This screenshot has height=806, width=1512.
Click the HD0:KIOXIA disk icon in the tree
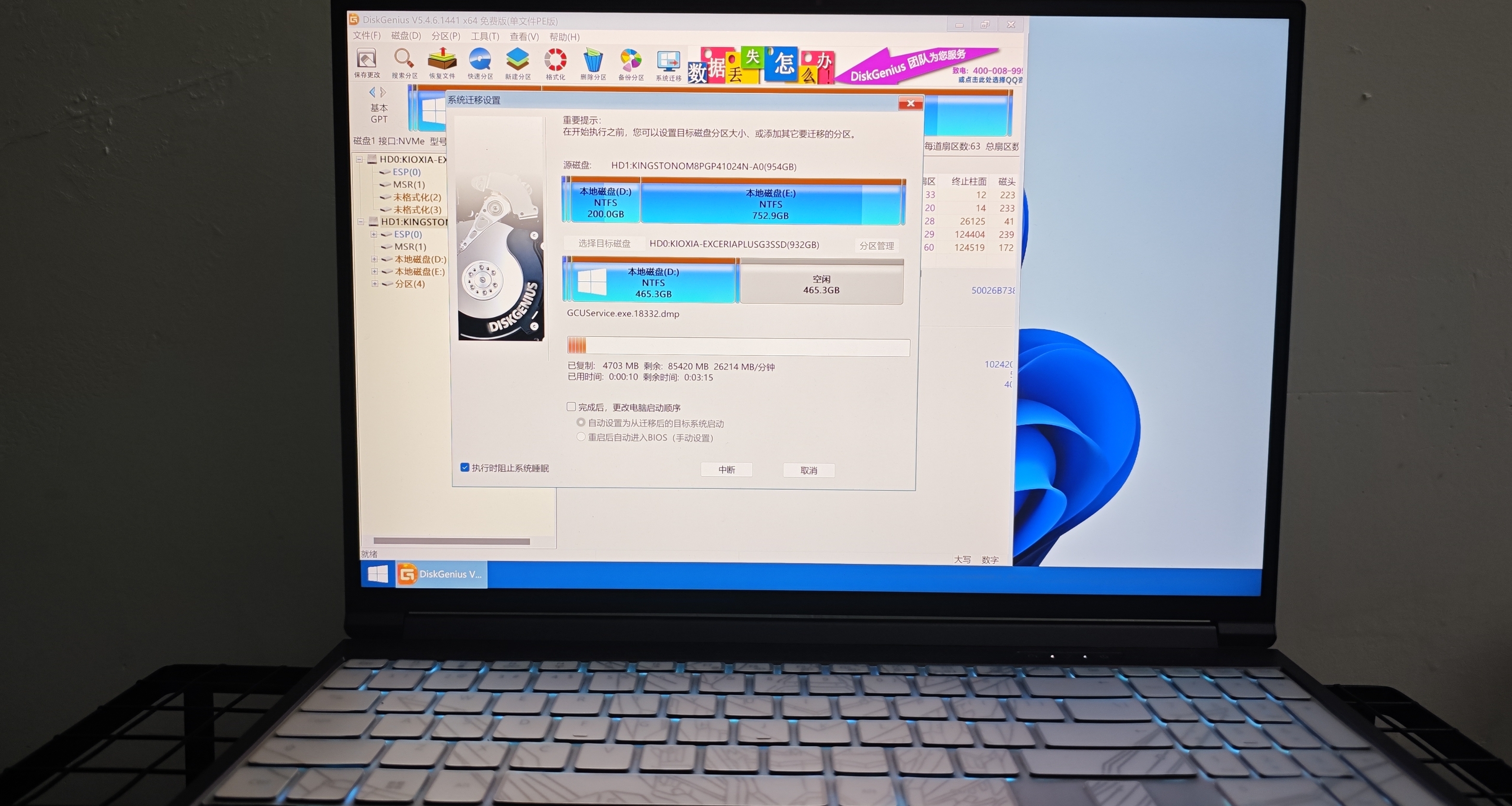pos(372,159)
